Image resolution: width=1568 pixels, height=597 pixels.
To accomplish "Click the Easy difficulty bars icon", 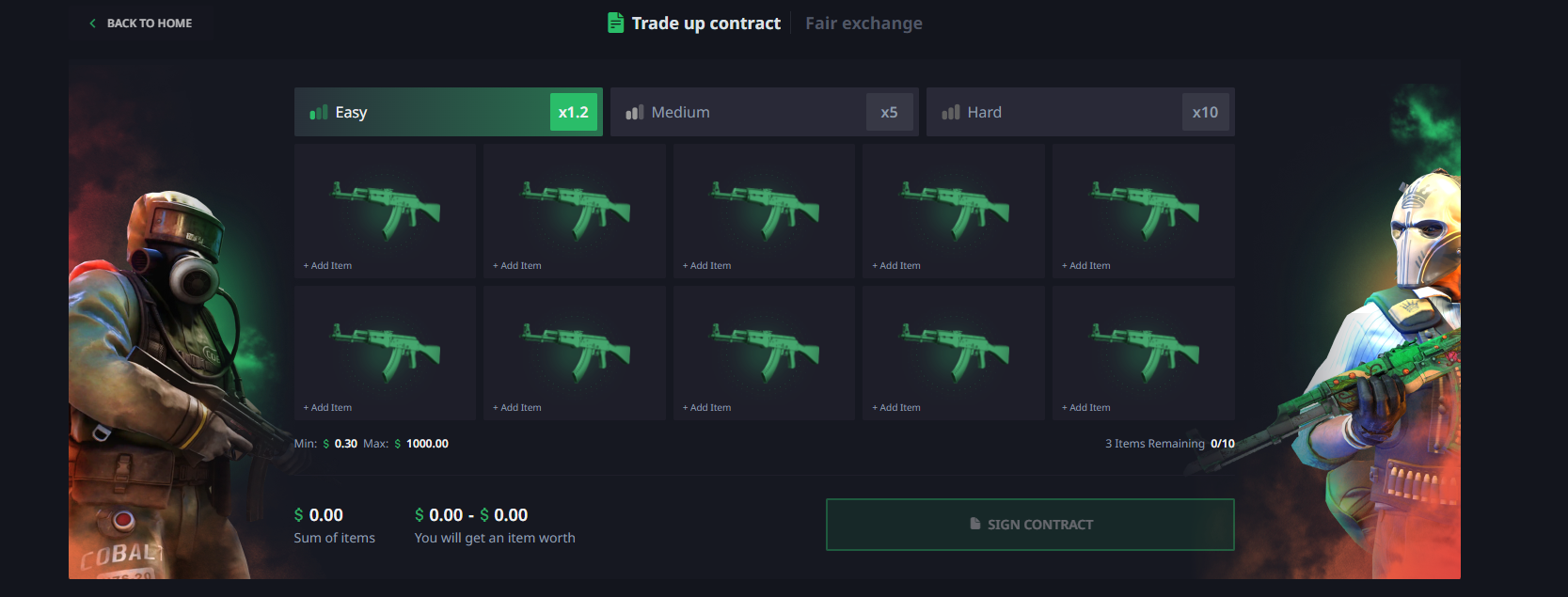I will pyautogui.click(x=319, y=113).
